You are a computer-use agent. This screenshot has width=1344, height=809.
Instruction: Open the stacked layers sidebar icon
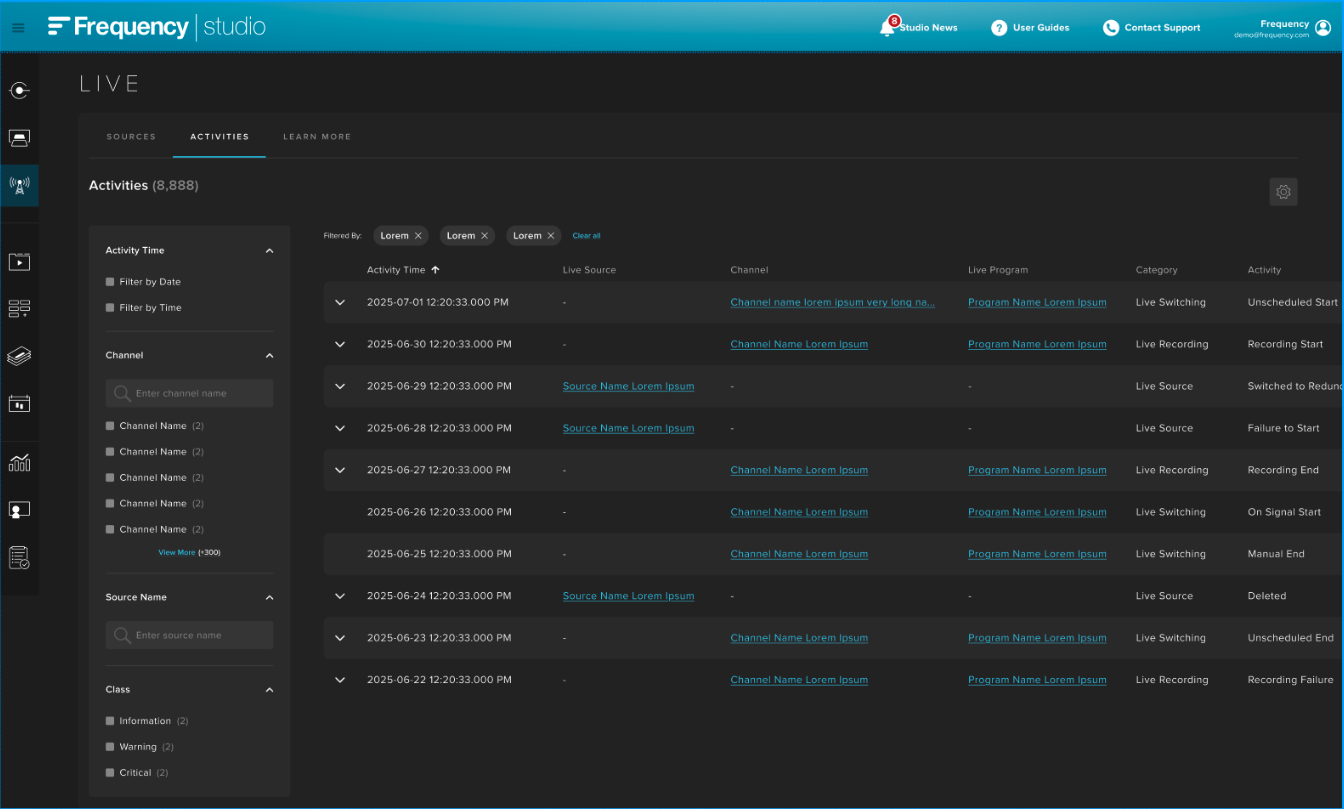tap(19, 357)
